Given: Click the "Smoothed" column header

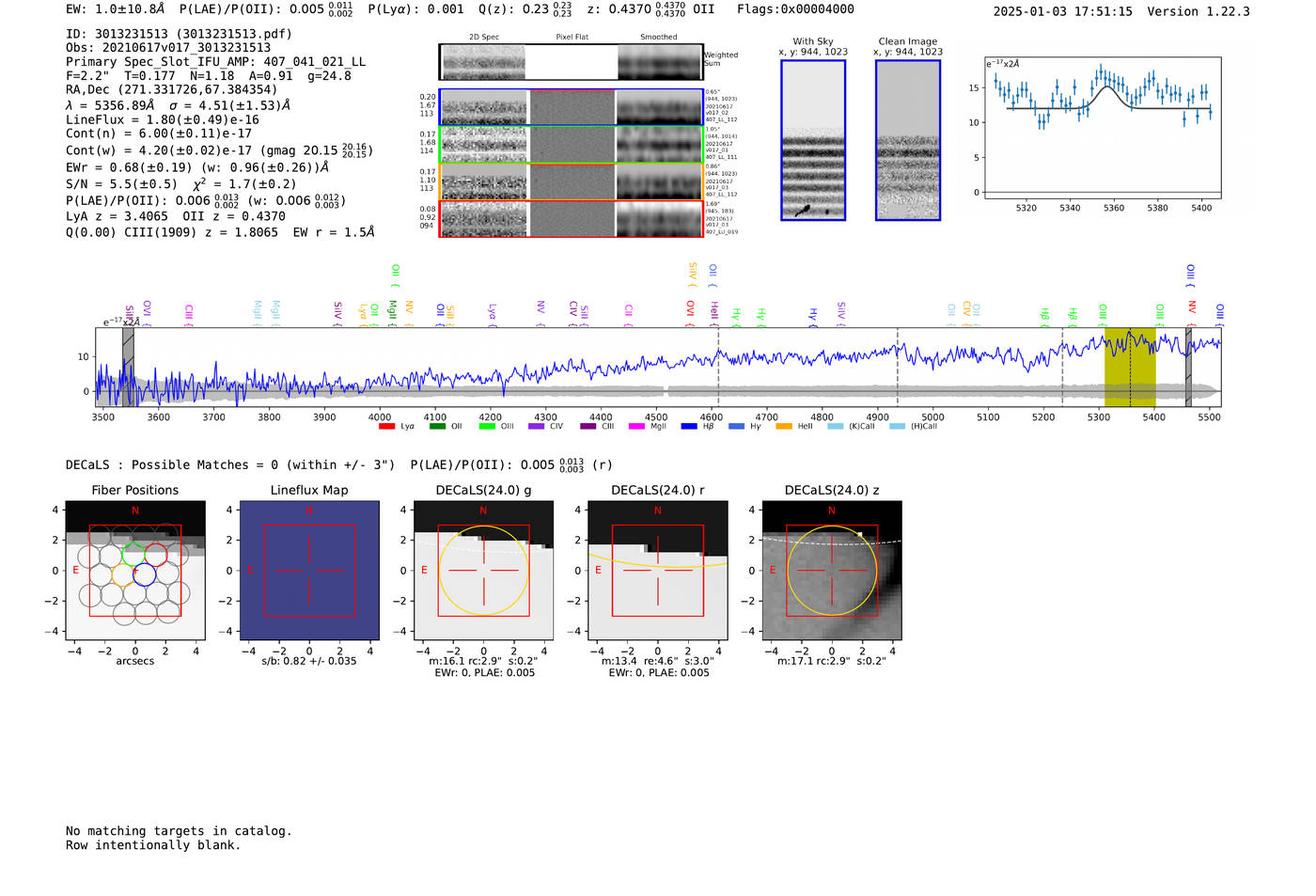Looking at the screenshot, I should 659,38.
